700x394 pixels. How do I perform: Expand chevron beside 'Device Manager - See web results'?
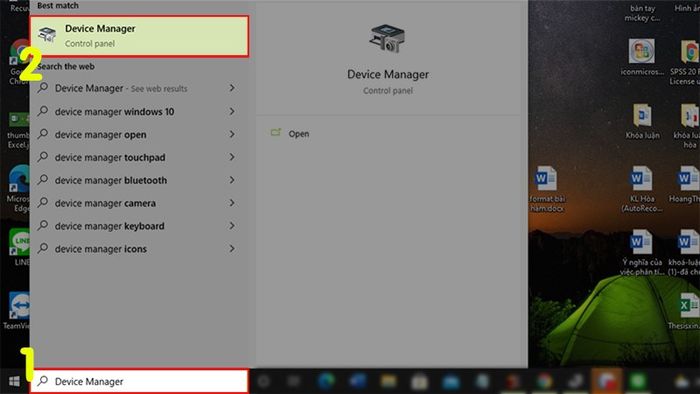coord(232,88)
